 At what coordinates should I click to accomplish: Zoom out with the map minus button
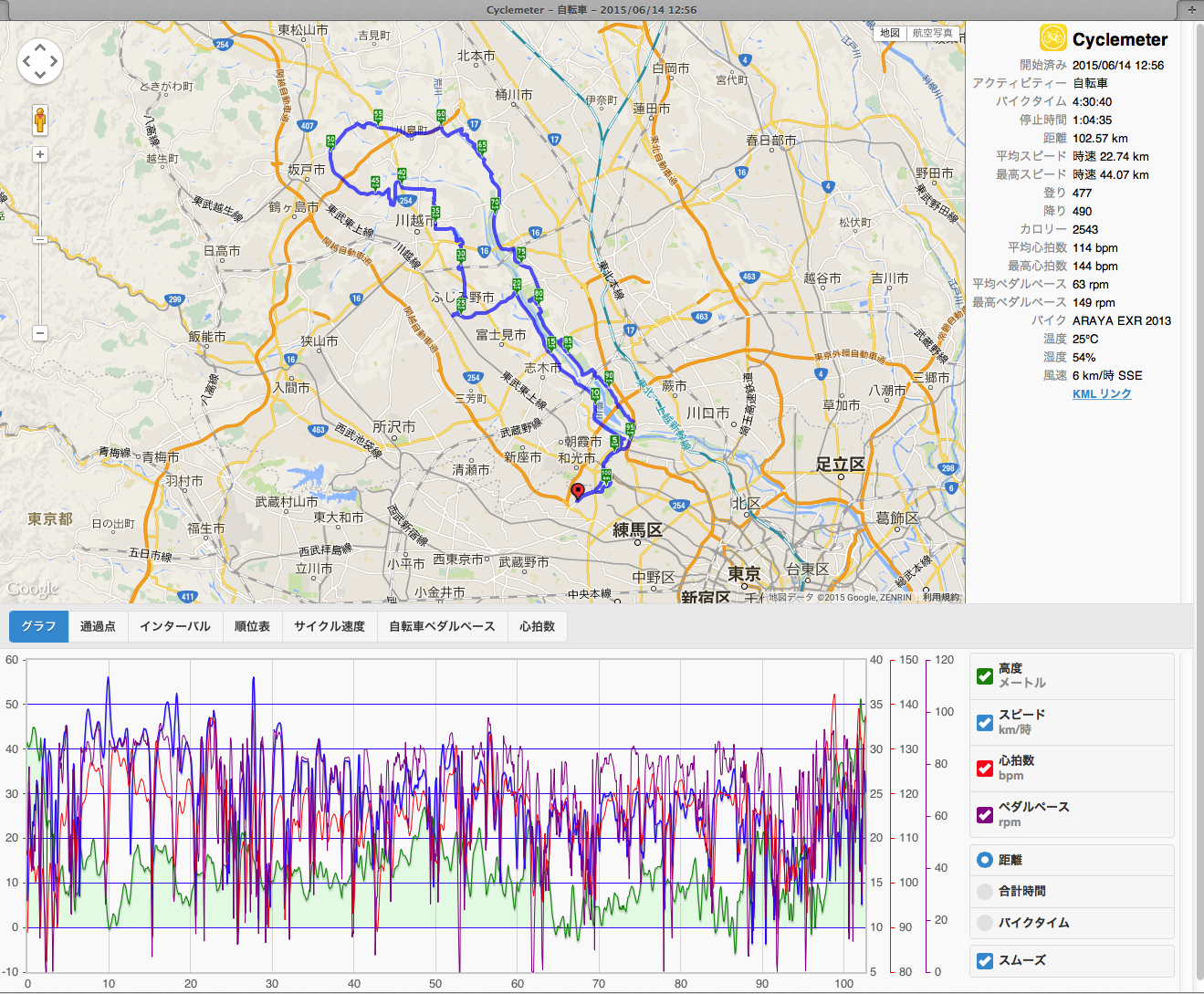point(40,333)
